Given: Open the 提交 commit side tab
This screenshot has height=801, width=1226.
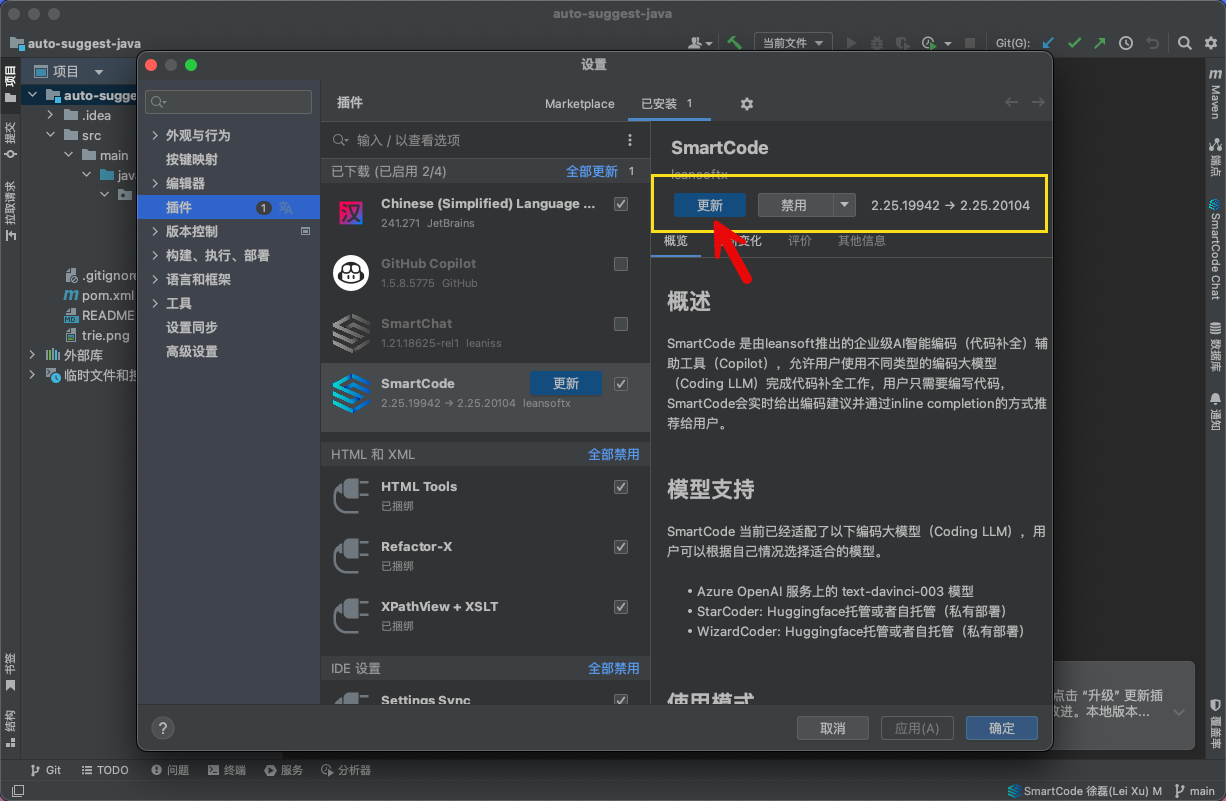Looking at the screenshot, I should (10, 139).
